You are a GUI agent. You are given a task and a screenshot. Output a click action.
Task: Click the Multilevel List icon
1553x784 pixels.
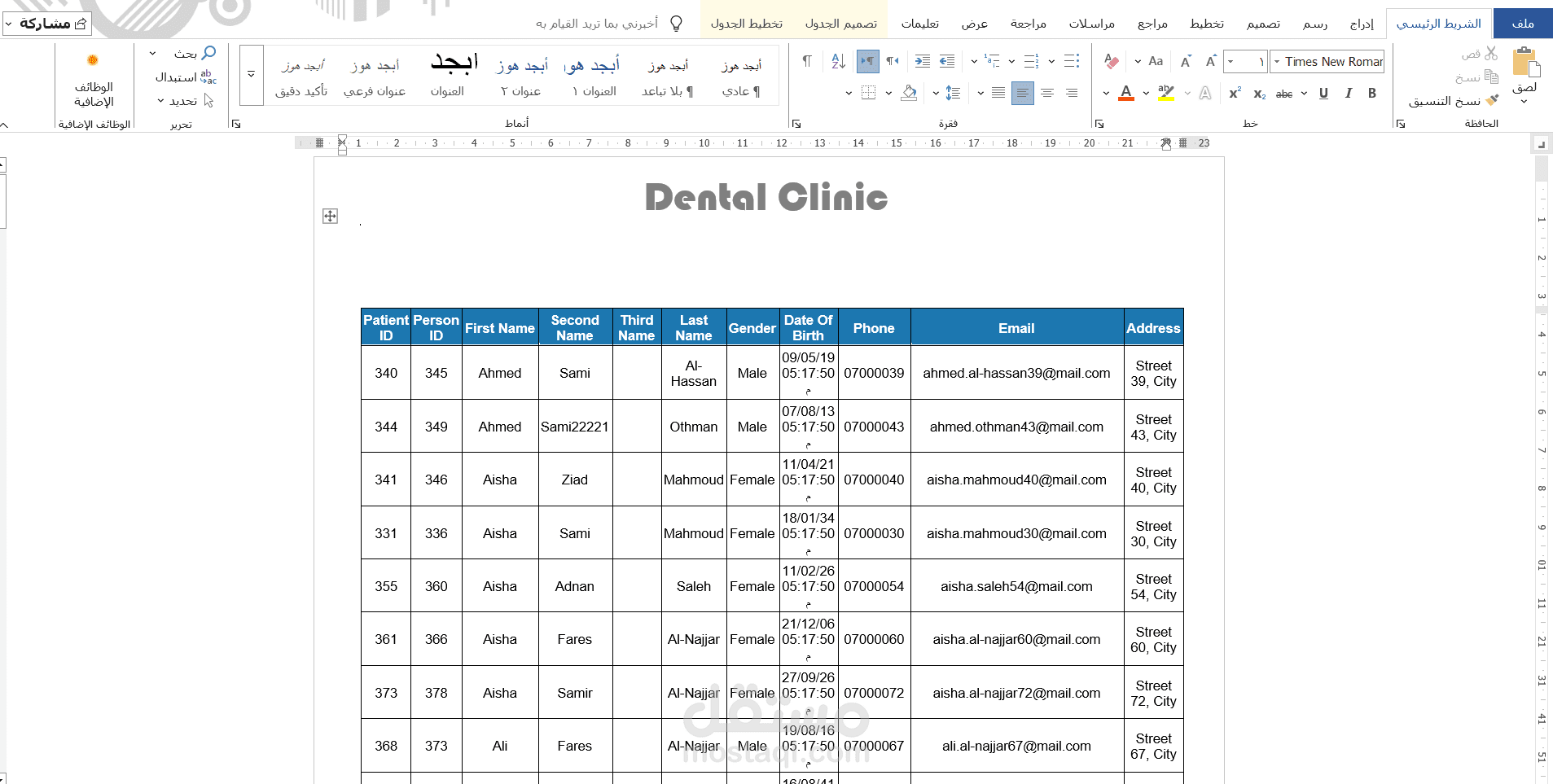(x=991, y=61)
